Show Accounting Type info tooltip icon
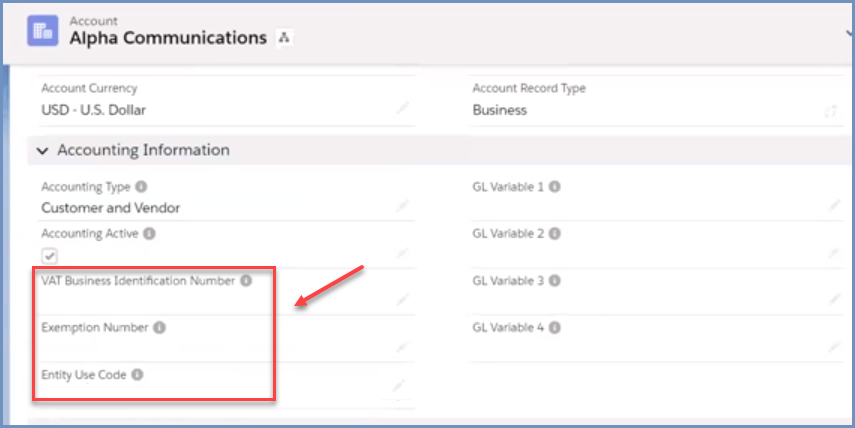The width and height of the screenshot is (855, 428). 141,187
